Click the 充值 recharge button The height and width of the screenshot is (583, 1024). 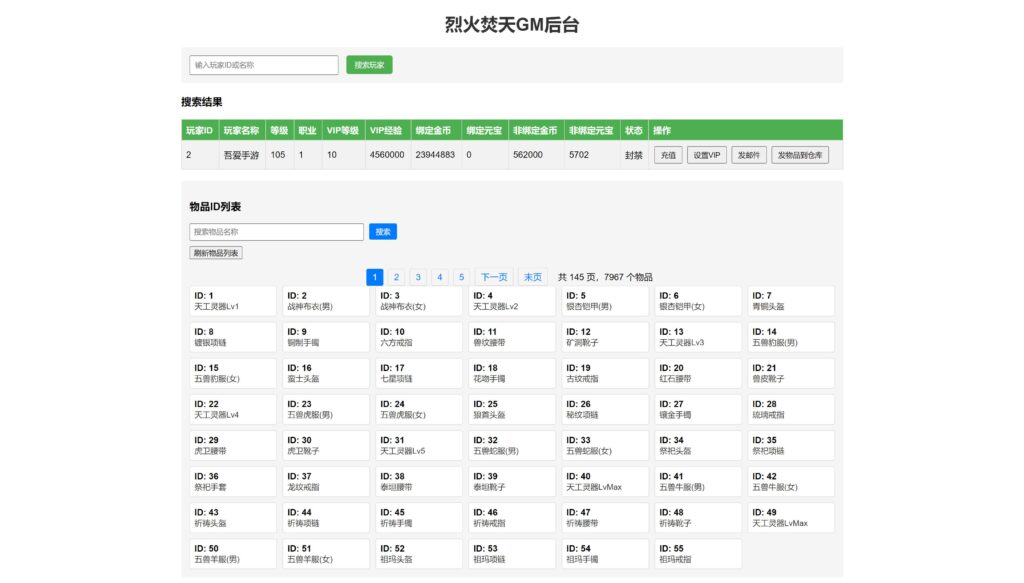(667, 155)
